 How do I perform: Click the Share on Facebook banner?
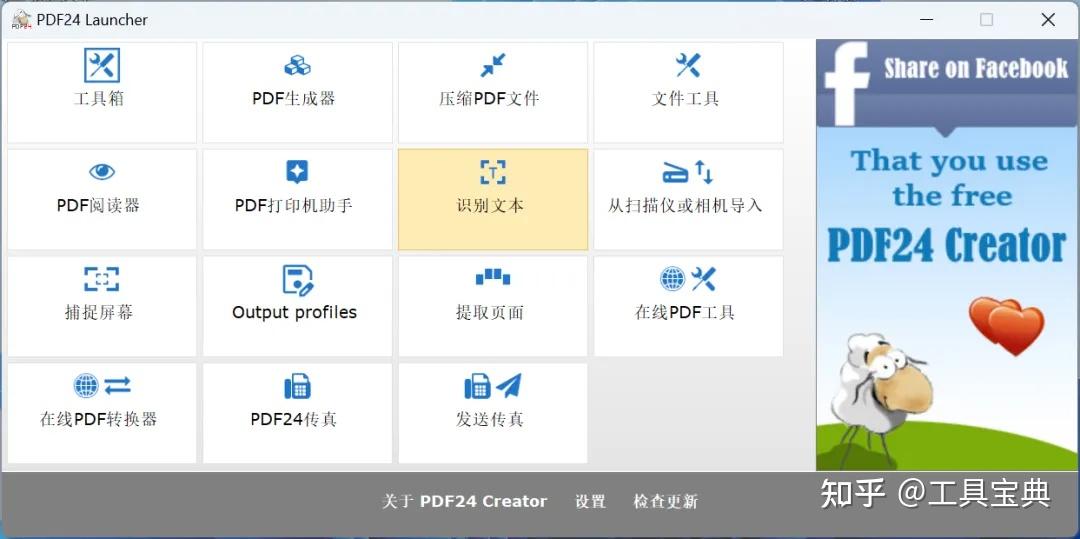(x=948, y=255)
